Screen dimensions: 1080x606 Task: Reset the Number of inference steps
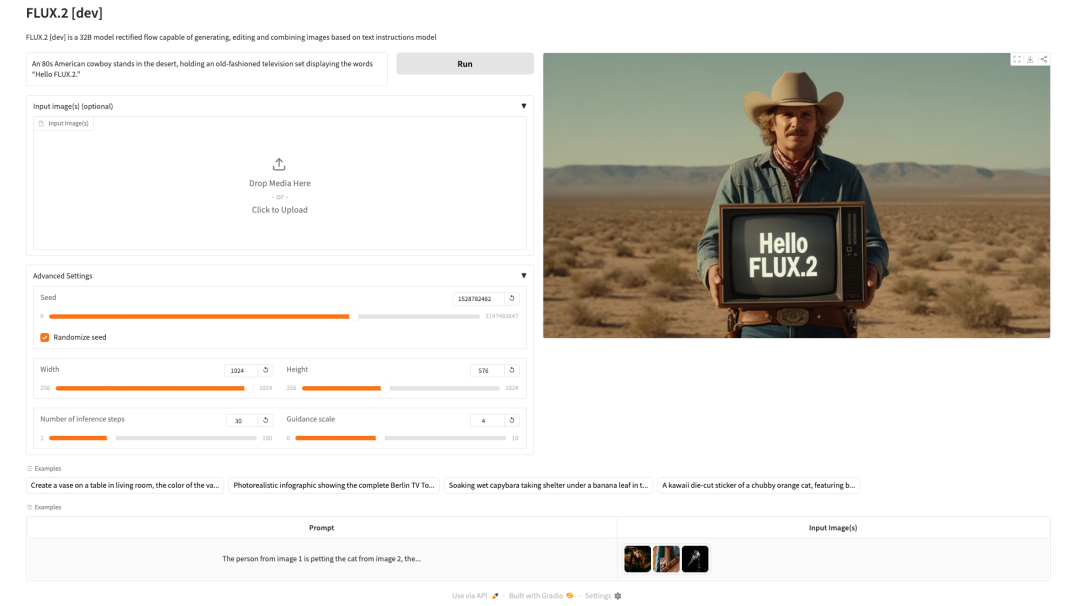coord(265,420)
